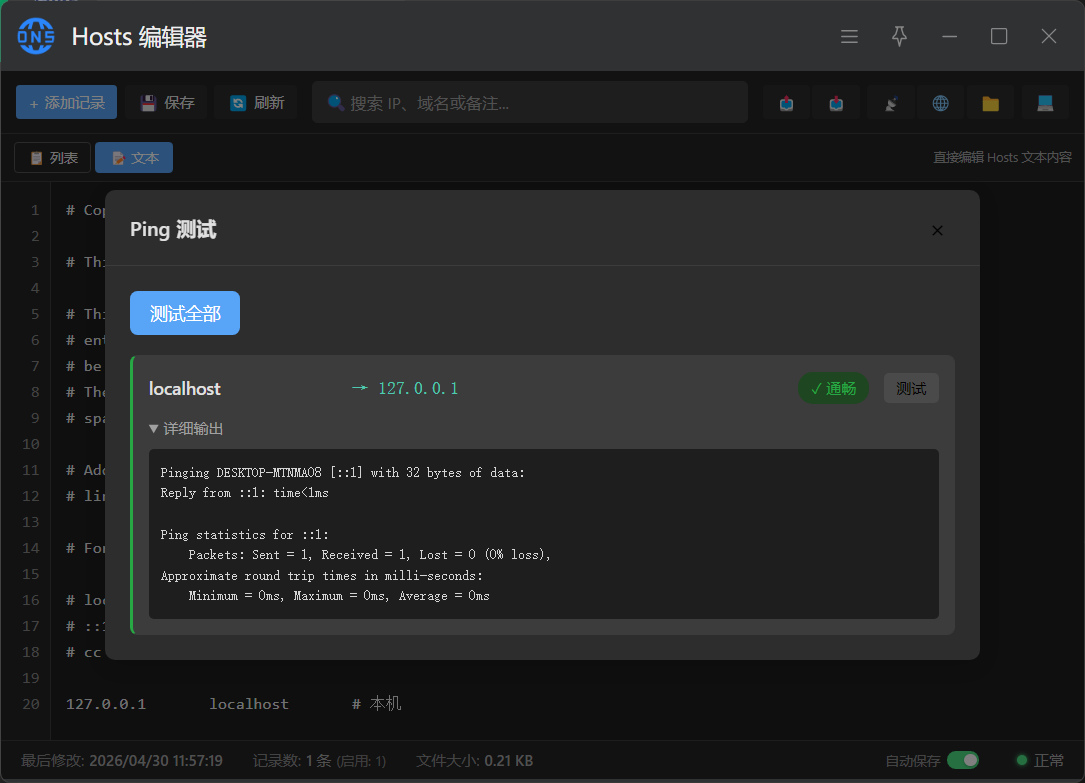Click the 'Ping statistics for ::1' line
Viewport: 1085px width, 783px height.
coord(244,535)
